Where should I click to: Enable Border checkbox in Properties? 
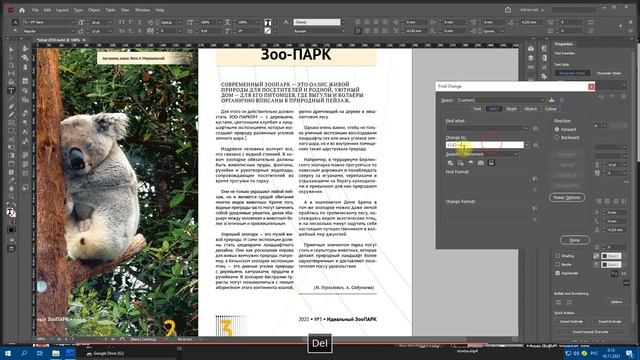[x=558, y=264]
